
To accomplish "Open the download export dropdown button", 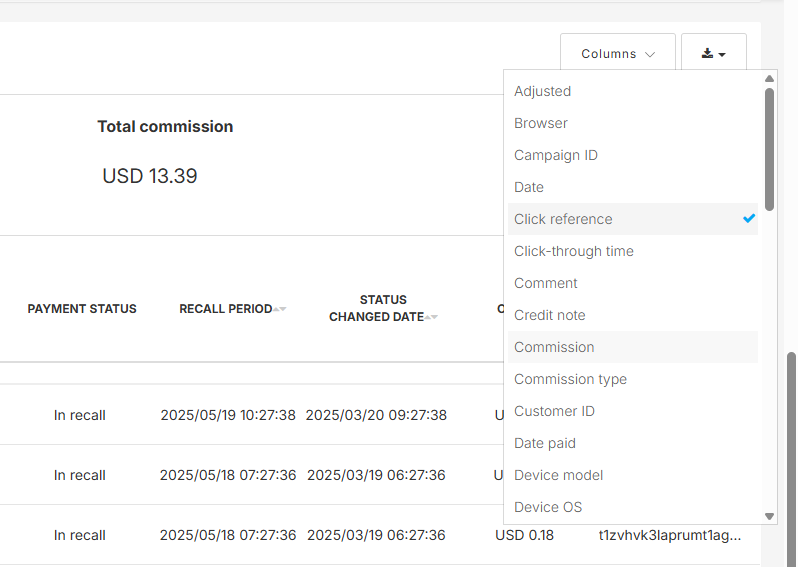I will (x=713, y=54).
